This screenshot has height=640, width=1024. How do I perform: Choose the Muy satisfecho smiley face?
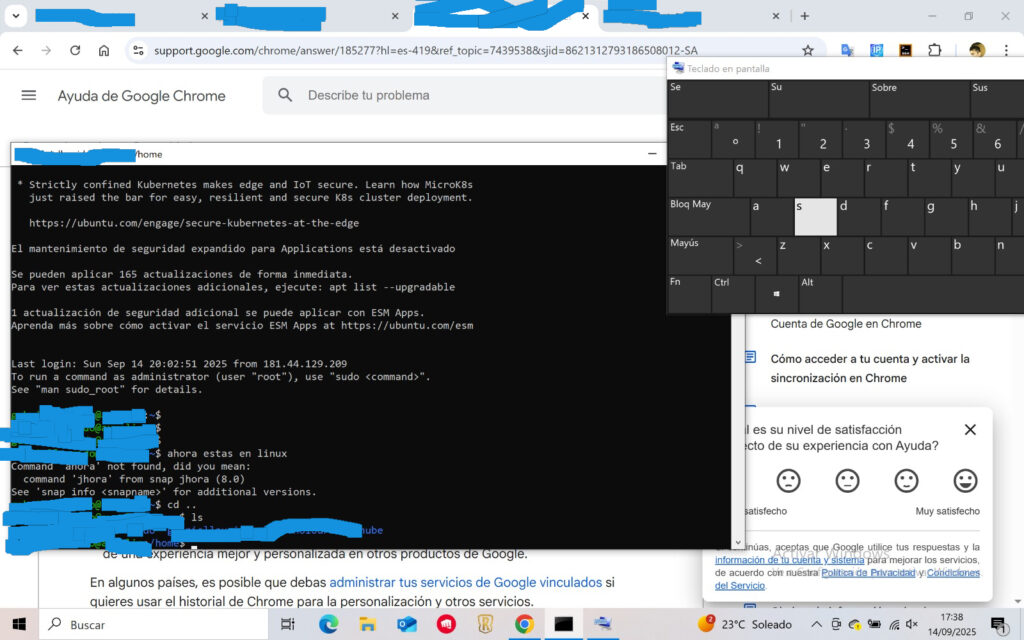tap(965, 481)
